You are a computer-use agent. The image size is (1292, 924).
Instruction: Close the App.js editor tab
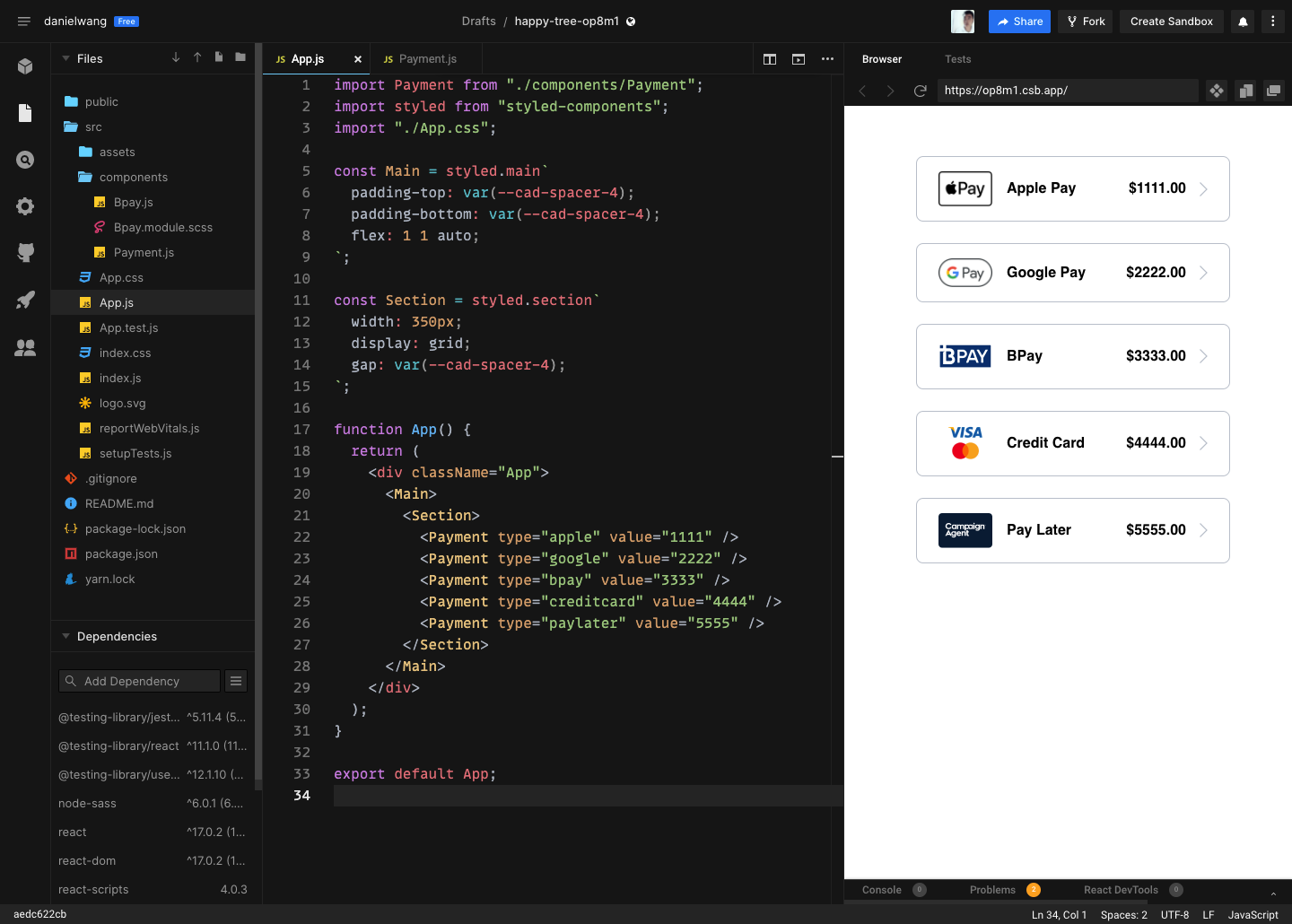358,59
